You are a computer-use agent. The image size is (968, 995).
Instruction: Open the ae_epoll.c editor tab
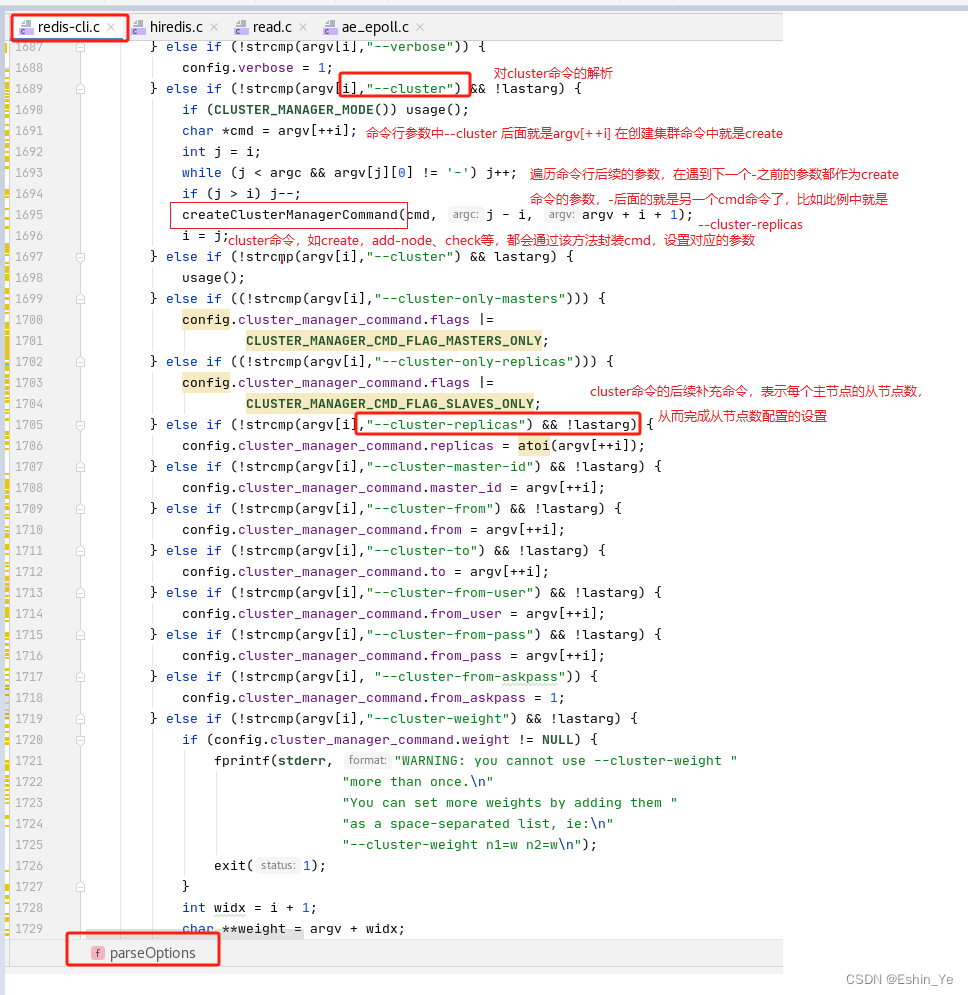tap(375, 27)
